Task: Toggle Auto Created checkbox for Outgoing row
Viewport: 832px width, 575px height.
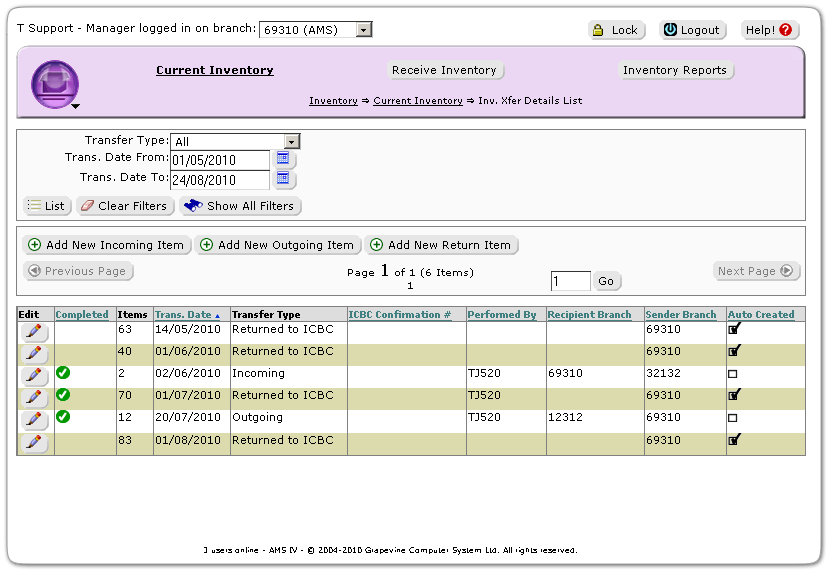Action: click(x=733, y=418)
